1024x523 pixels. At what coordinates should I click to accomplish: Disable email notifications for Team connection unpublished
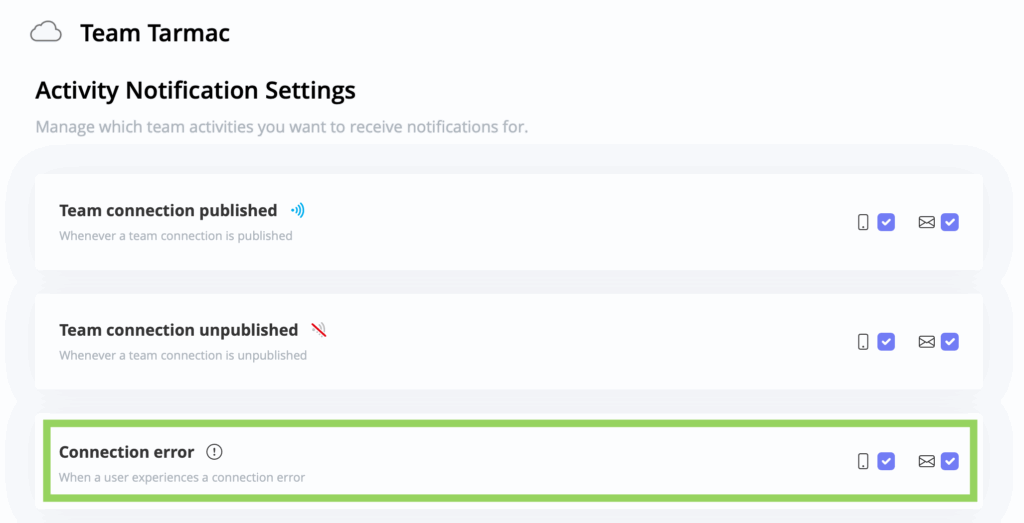click(x=950, y=342)
